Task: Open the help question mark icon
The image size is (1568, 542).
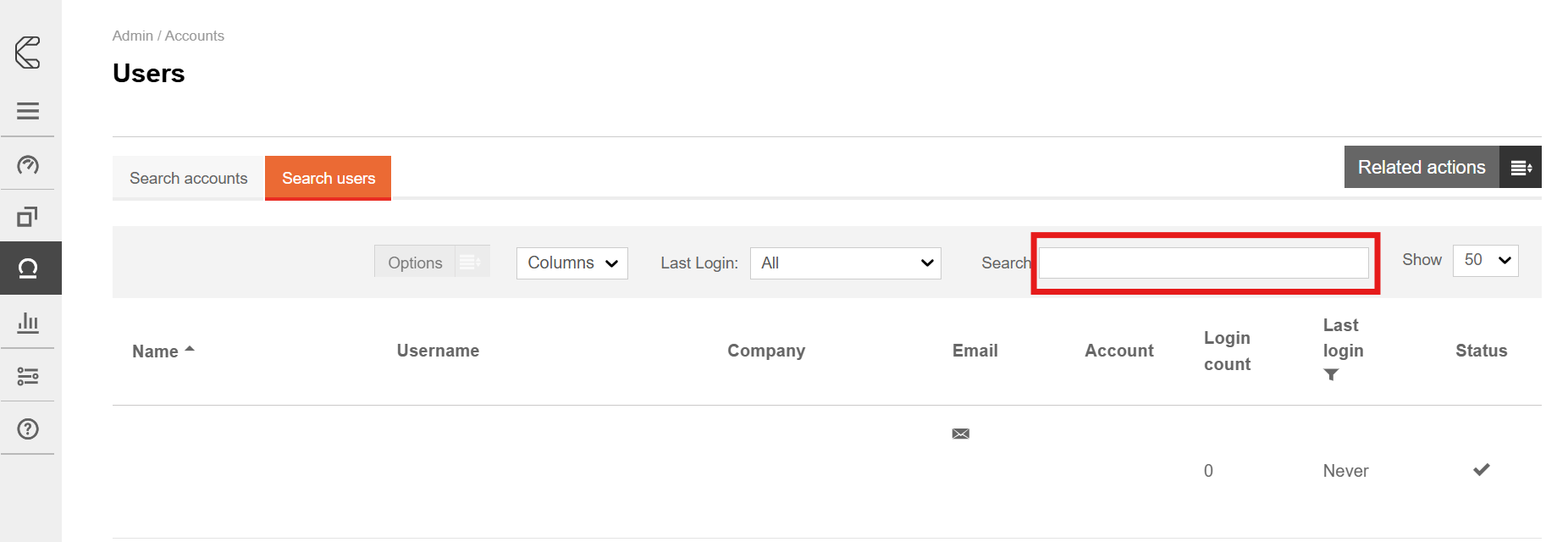Action: [x=28, y=429]
